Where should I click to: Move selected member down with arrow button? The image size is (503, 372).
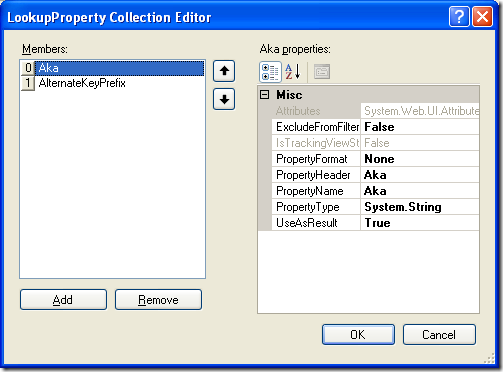224,99
